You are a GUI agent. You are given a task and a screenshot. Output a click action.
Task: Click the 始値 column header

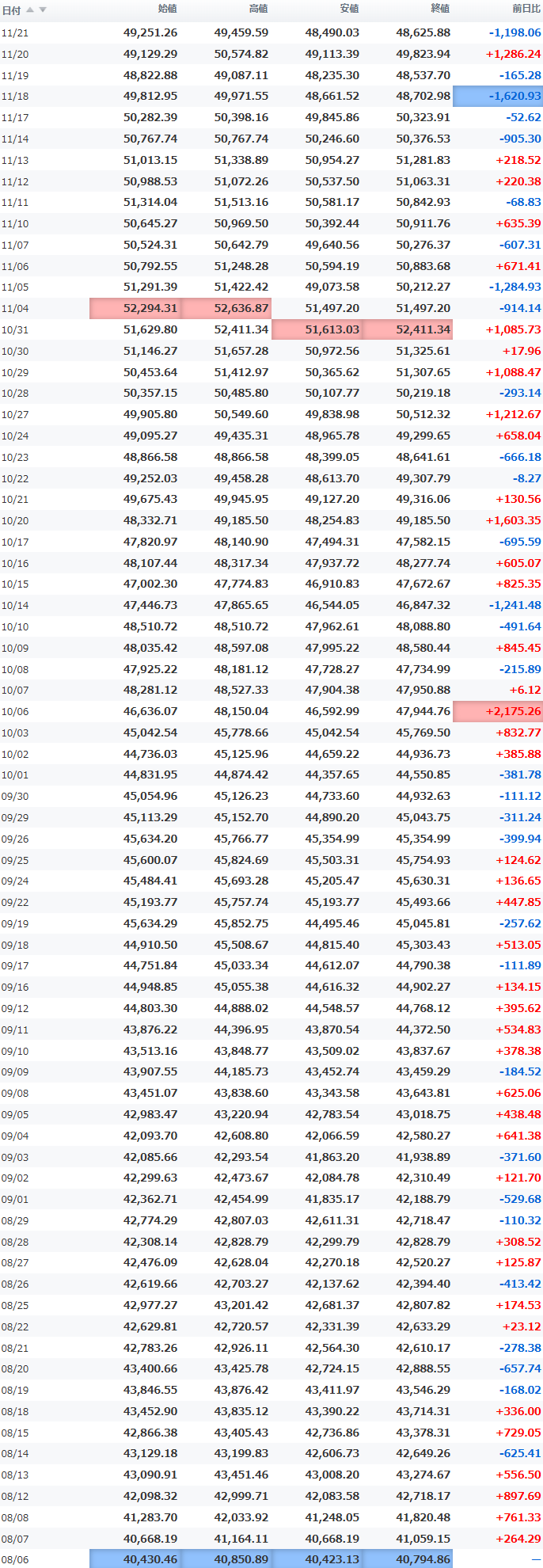[167, 9]
